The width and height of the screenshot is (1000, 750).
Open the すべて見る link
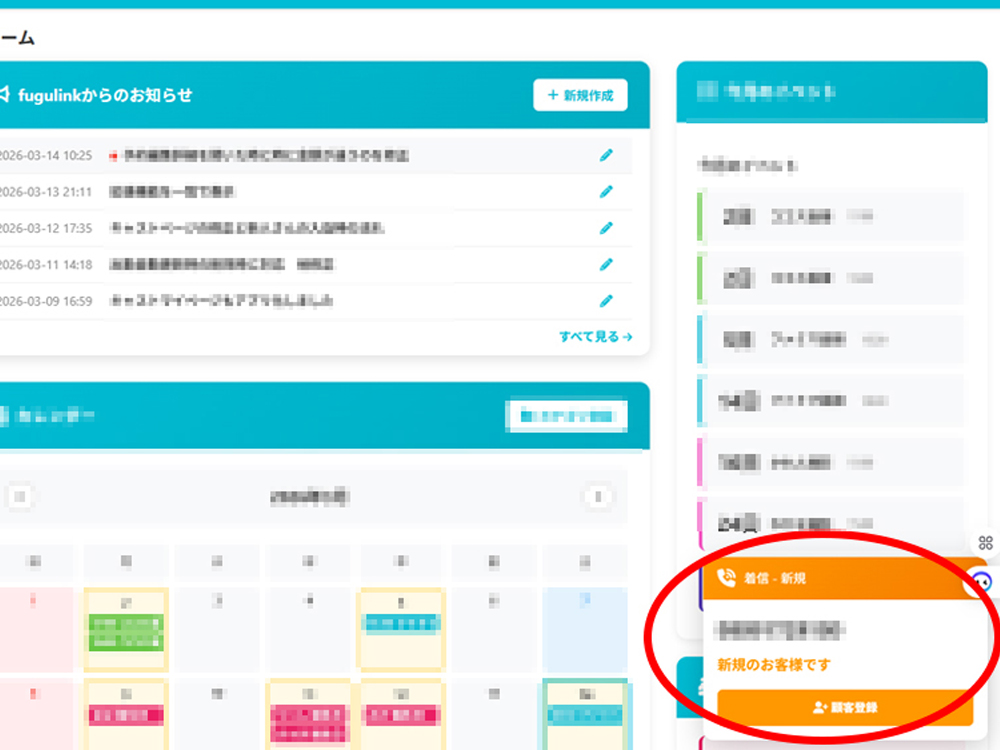[595, 337]
